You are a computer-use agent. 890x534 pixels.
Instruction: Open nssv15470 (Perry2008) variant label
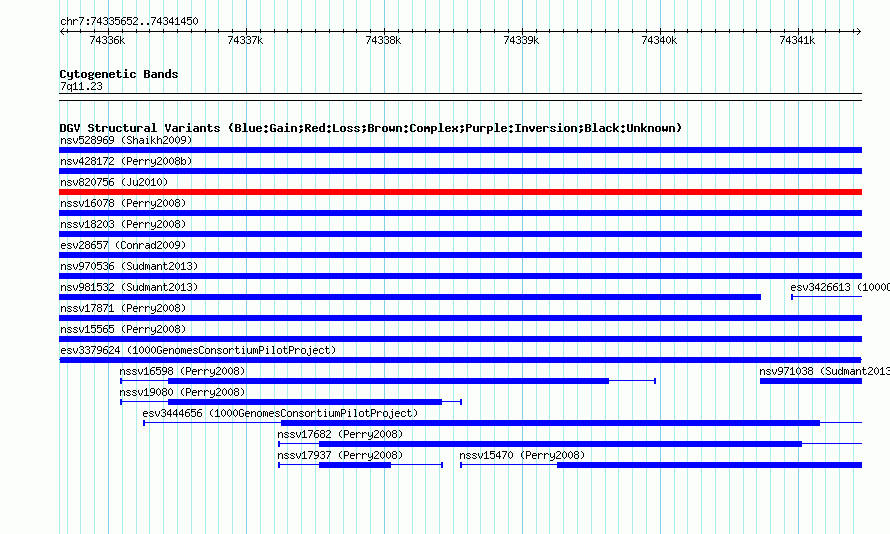click(x=522, y=455)
